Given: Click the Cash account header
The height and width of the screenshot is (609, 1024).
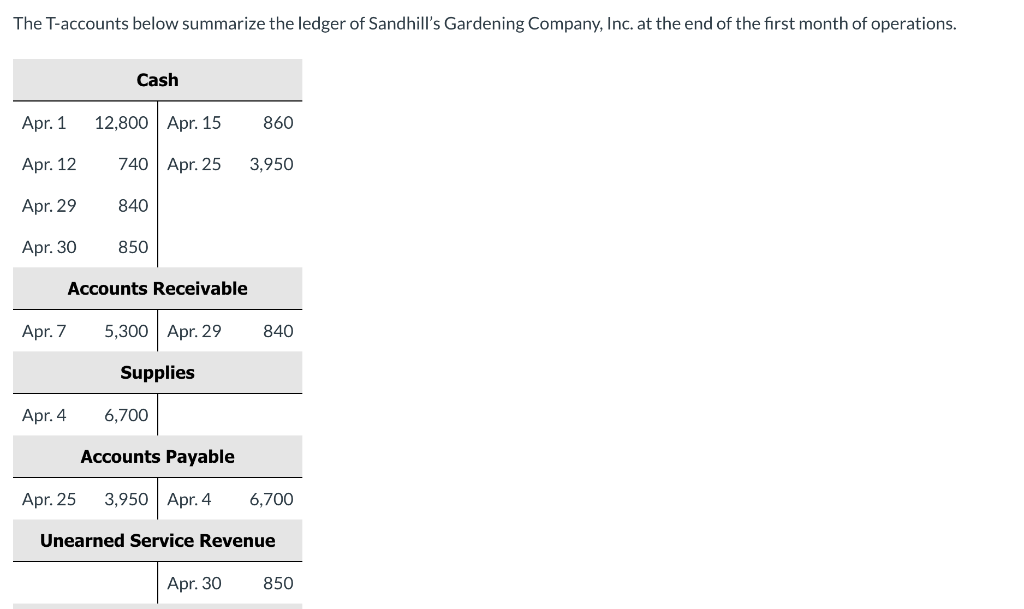Looking at the screenshot, I should click(157, 80).
